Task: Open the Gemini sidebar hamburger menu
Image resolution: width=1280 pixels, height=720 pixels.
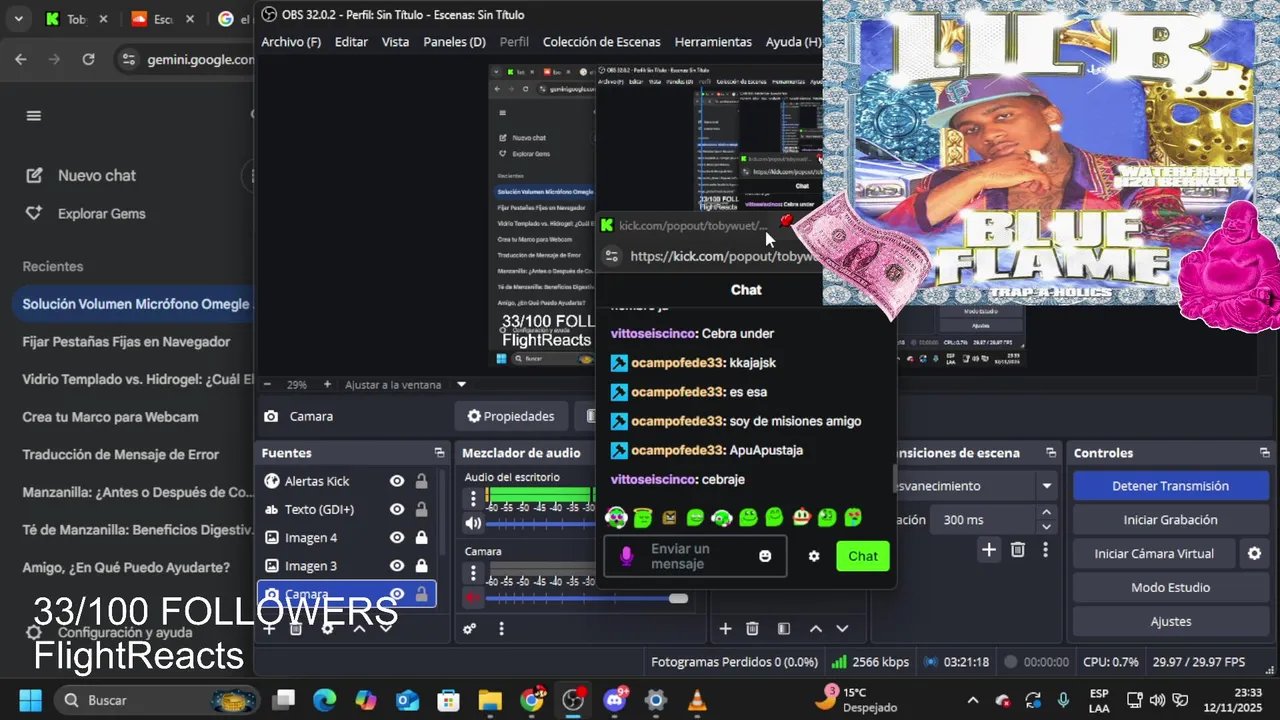Action: [x=34, y=115]
